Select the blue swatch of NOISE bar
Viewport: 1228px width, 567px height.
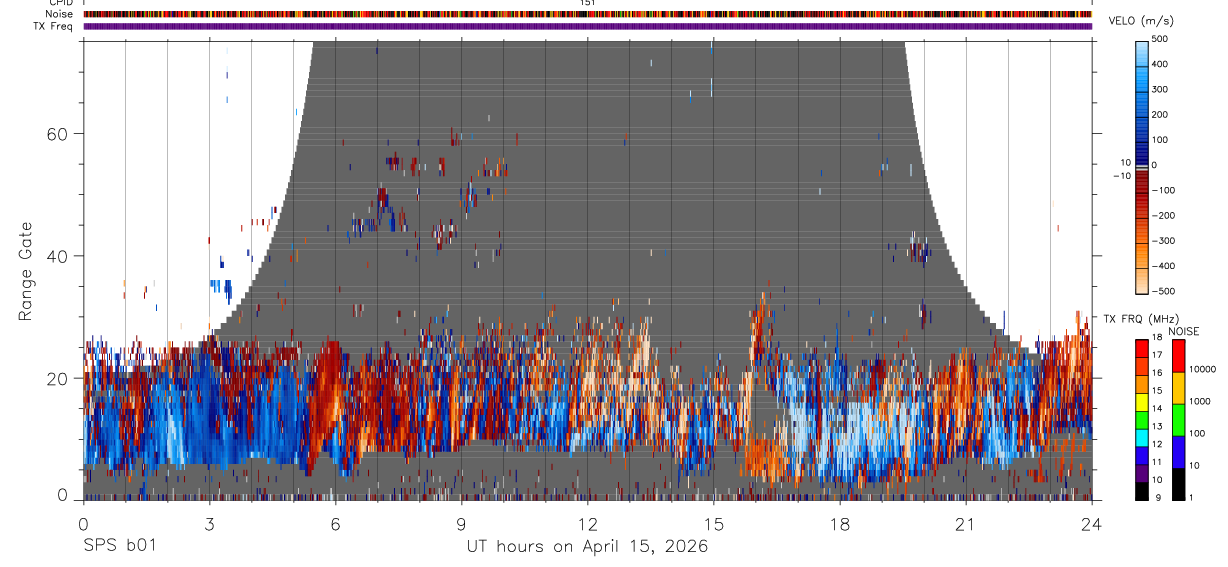click(x=1179, y=452)
